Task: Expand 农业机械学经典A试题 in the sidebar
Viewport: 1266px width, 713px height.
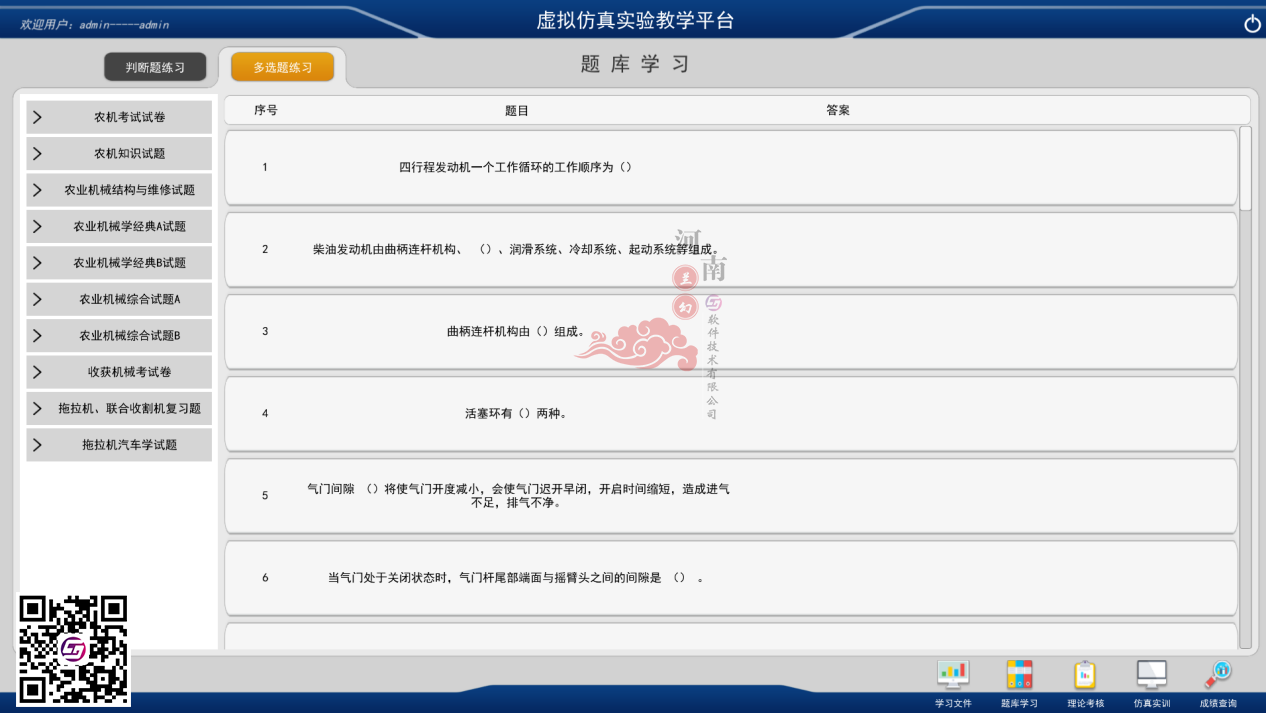Action: click(x=118, y=226)
